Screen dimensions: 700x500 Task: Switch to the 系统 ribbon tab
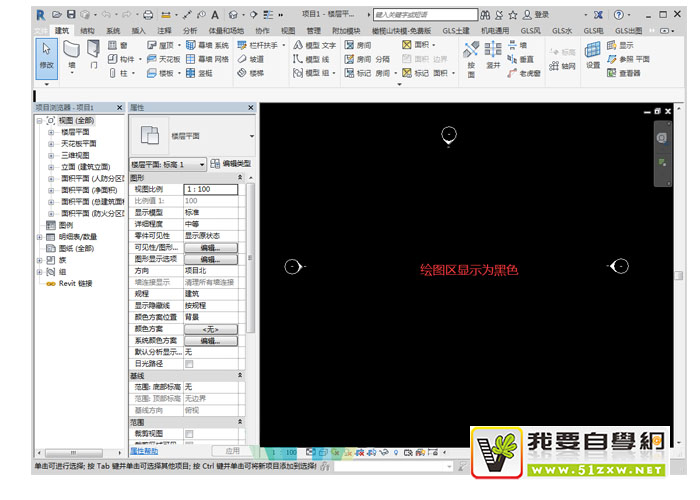coord(113,30)
